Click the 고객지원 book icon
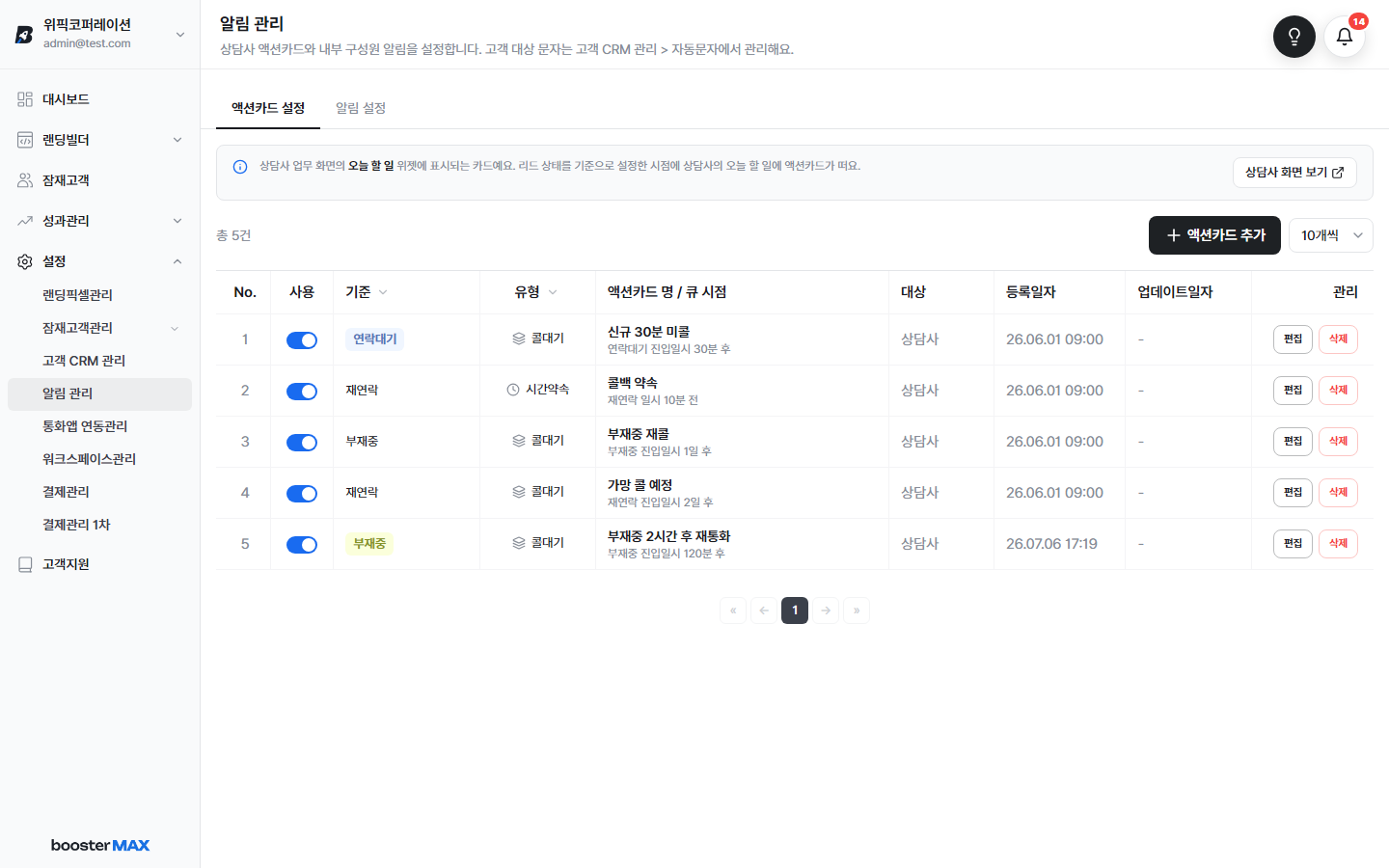Screen dimensions: 1389x868 25,564
